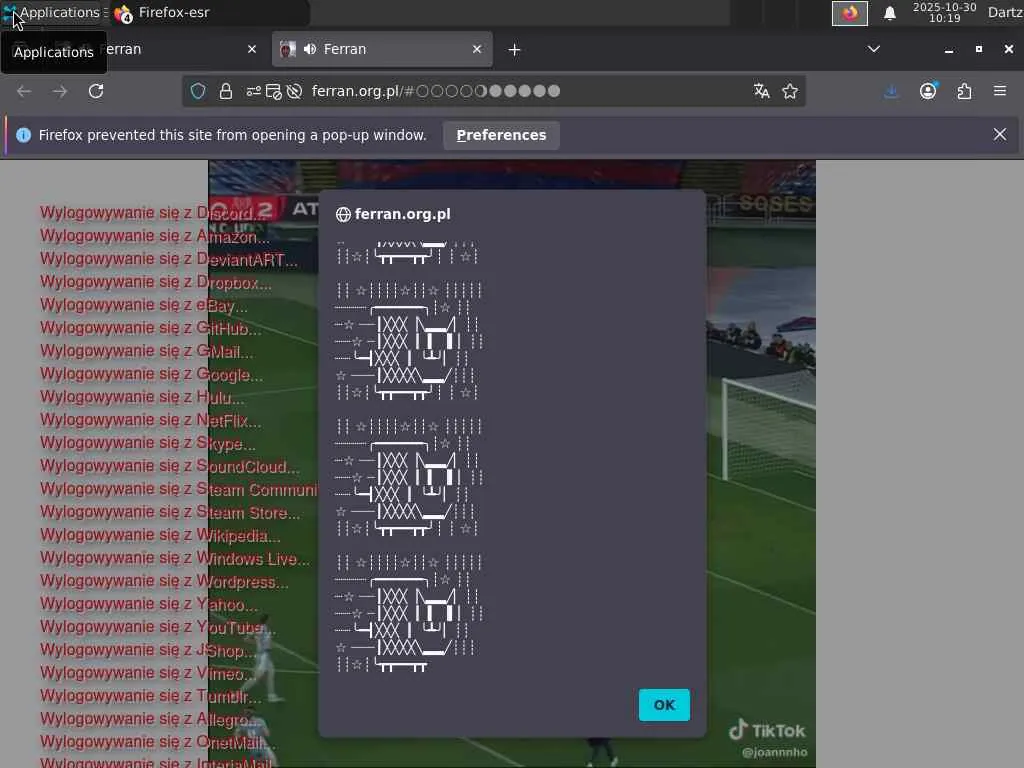Click 'Wylogowywanie się z Yahoo...' text
The image size is (1024, 768).
pyautogui.click(x=149, y=604)
